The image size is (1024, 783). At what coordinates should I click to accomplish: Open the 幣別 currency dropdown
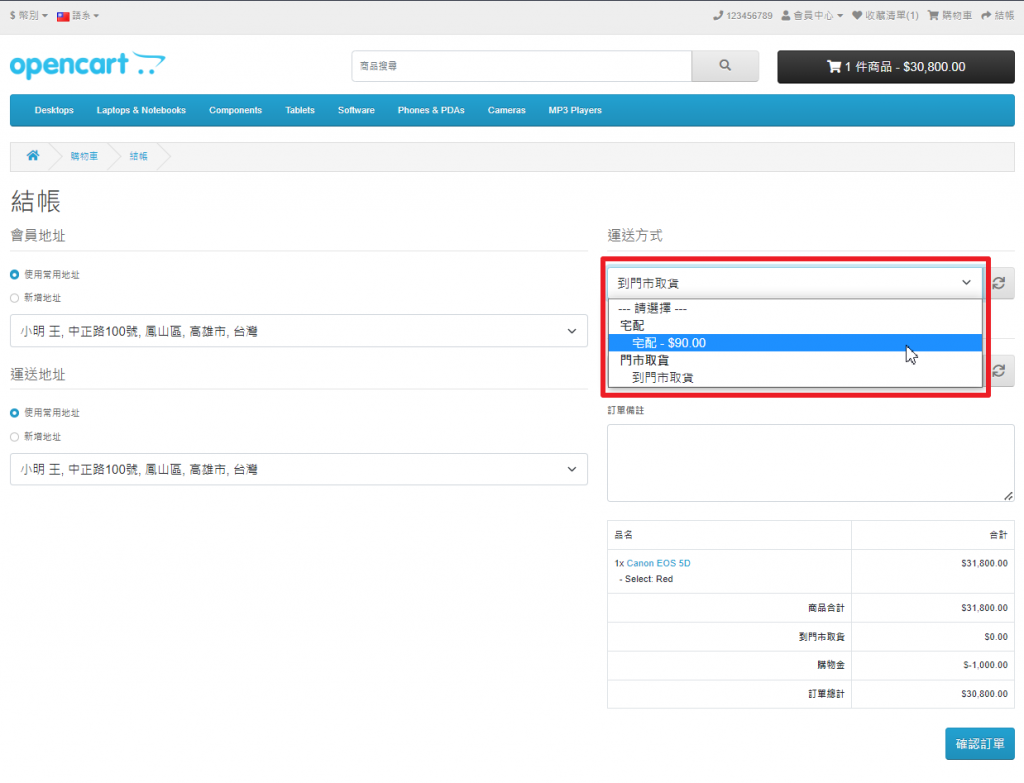(x=29, y=16)
